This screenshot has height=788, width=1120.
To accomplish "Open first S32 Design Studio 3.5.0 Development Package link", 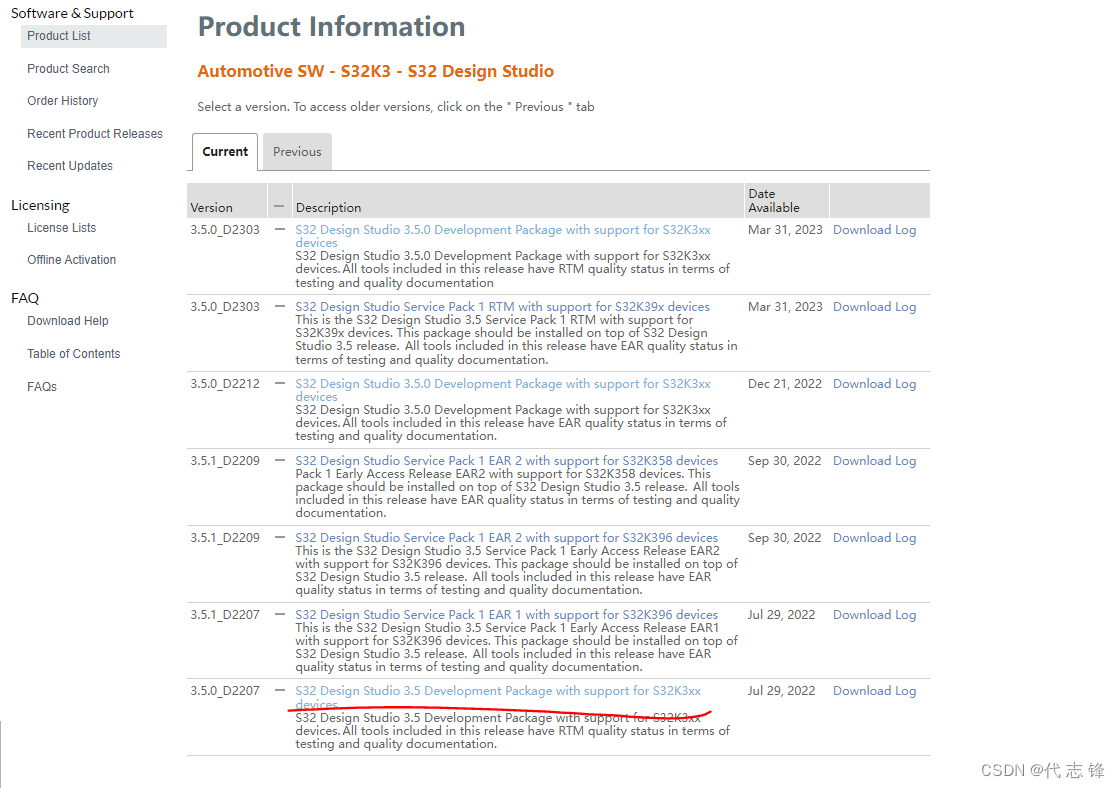I will tap(503, 236).
